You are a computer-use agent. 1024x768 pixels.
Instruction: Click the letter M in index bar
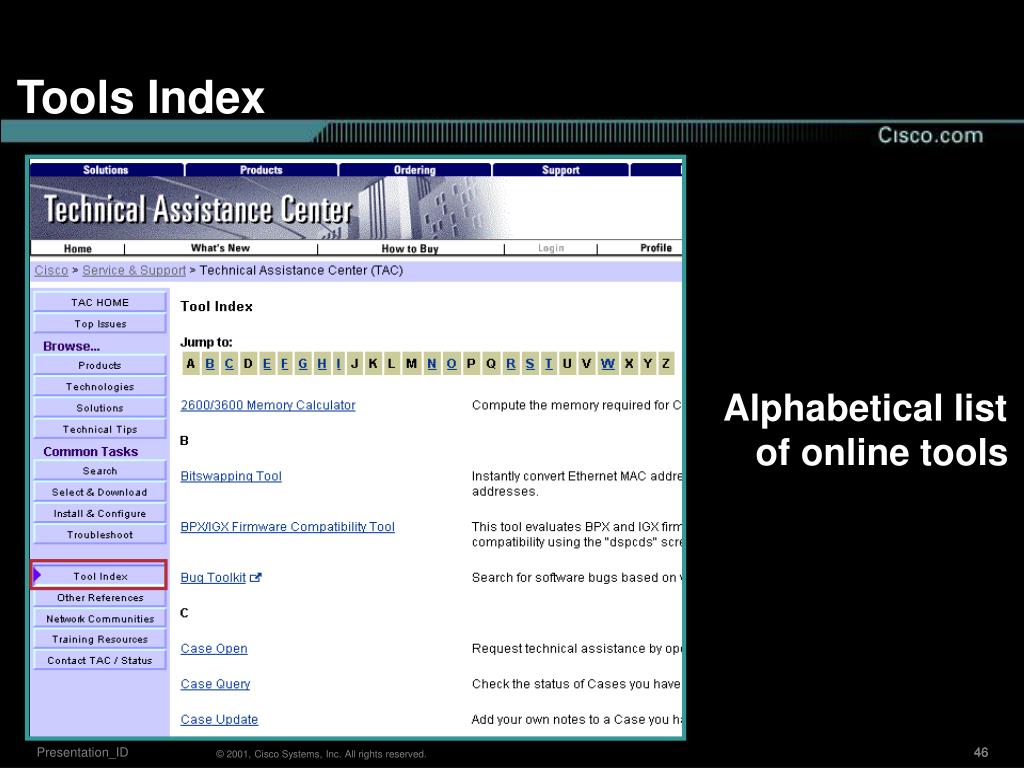point(411,364)
